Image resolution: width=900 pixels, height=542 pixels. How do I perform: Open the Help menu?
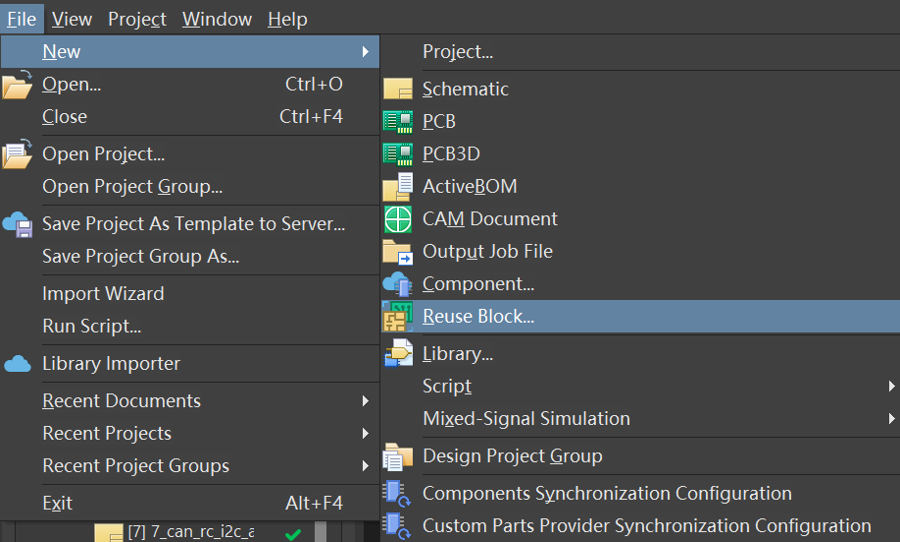[x=288, y=19]
